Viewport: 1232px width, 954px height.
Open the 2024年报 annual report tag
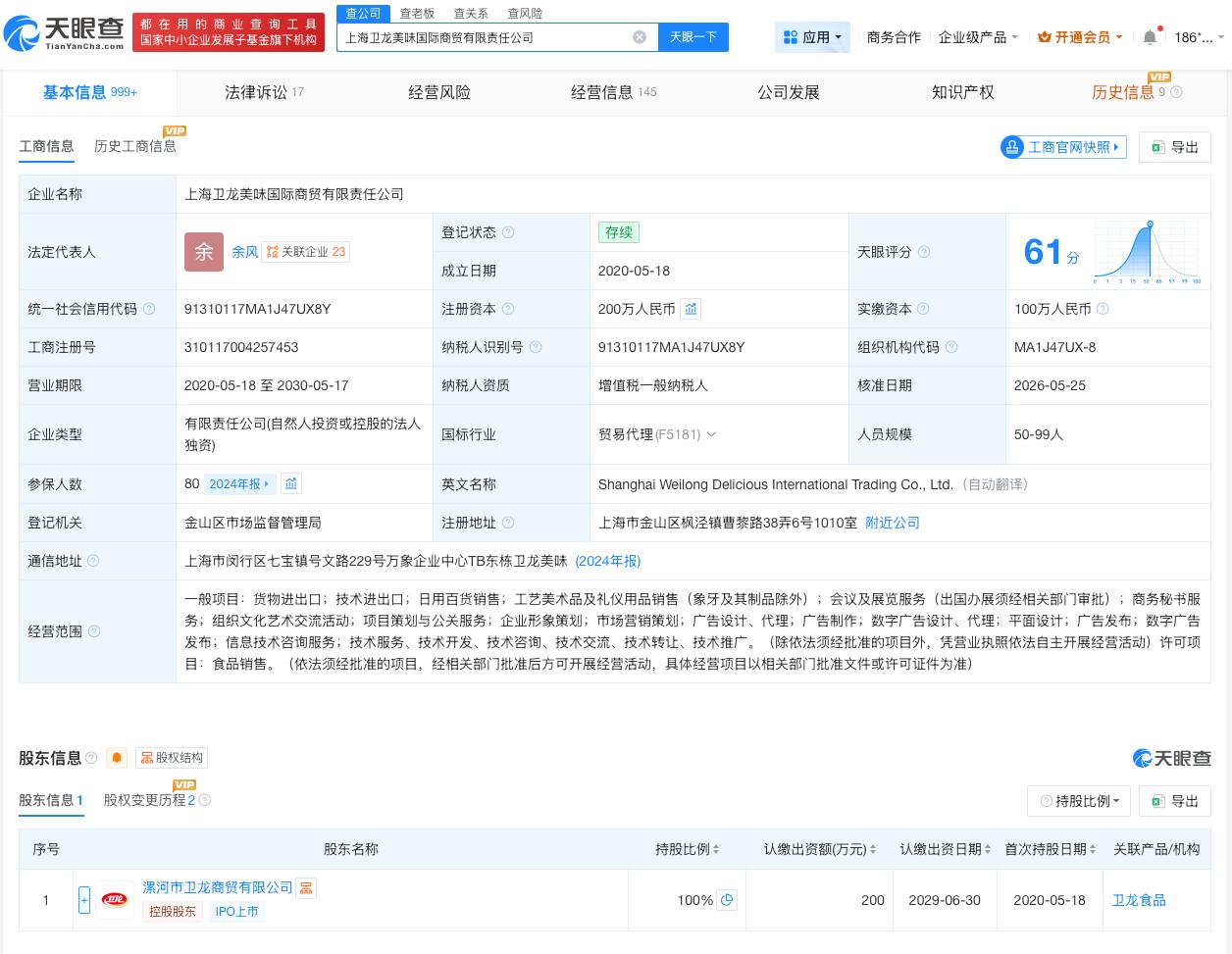coord(240,483)
